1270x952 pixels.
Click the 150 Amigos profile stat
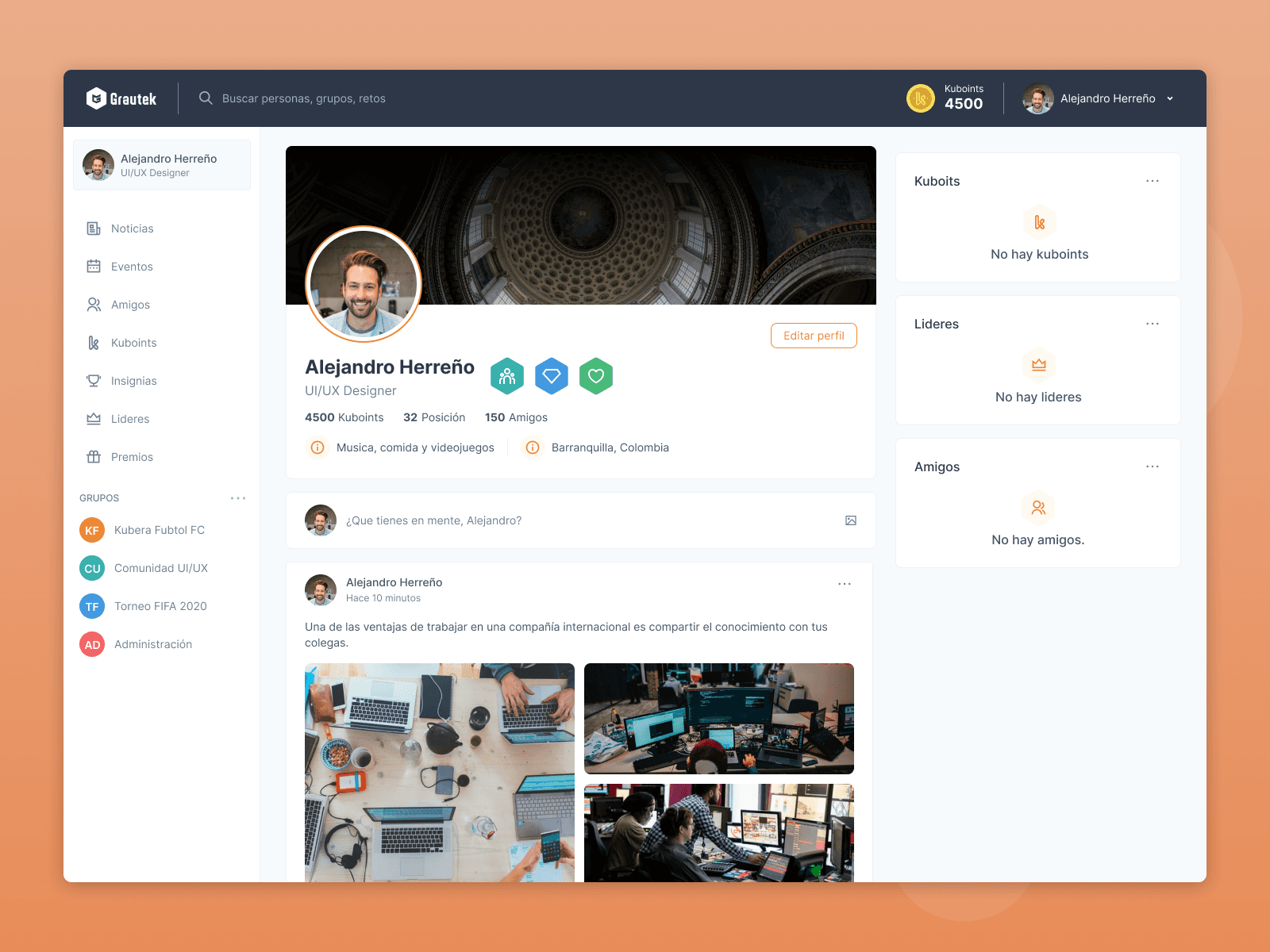coord(516,417)
